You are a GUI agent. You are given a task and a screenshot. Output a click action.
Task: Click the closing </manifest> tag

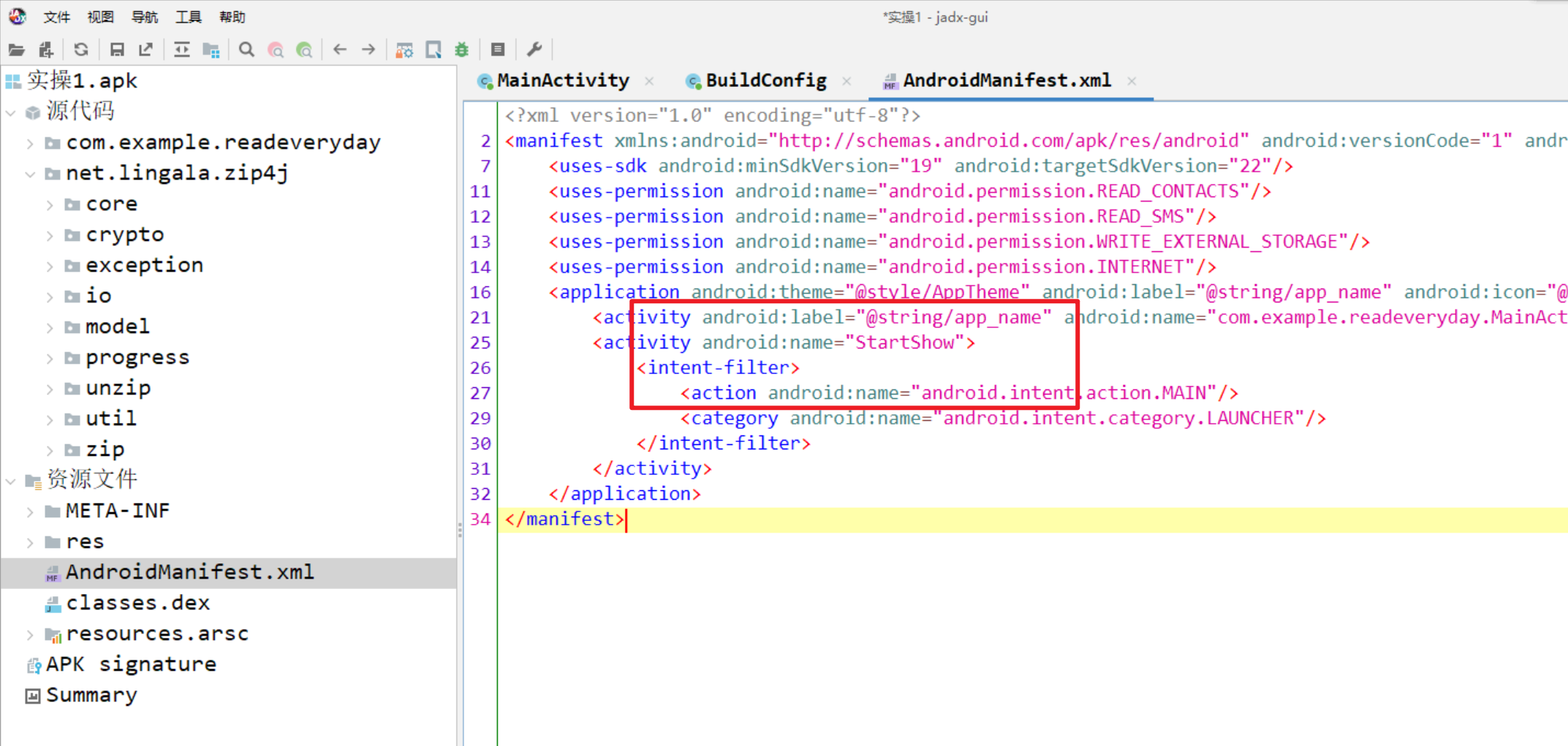click(564, 519)
